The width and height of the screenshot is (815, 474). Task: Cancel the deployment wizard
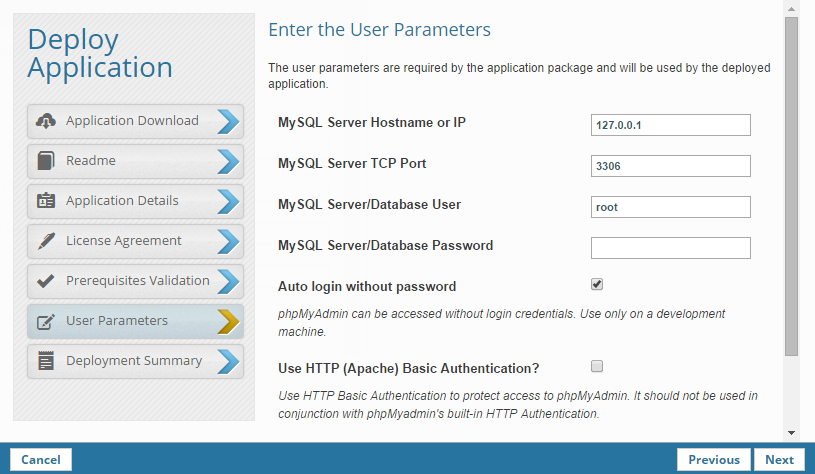41,460
